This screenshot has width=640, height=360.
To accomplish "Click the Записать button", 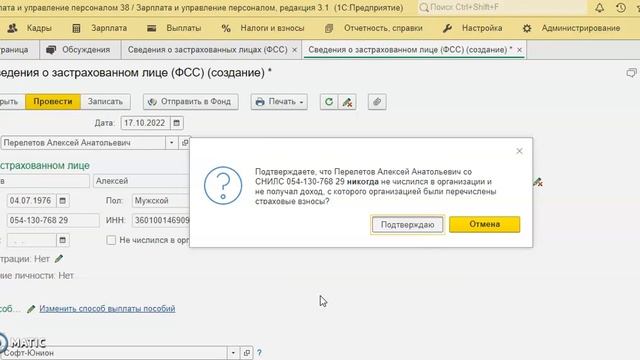I will click(105, 102).
